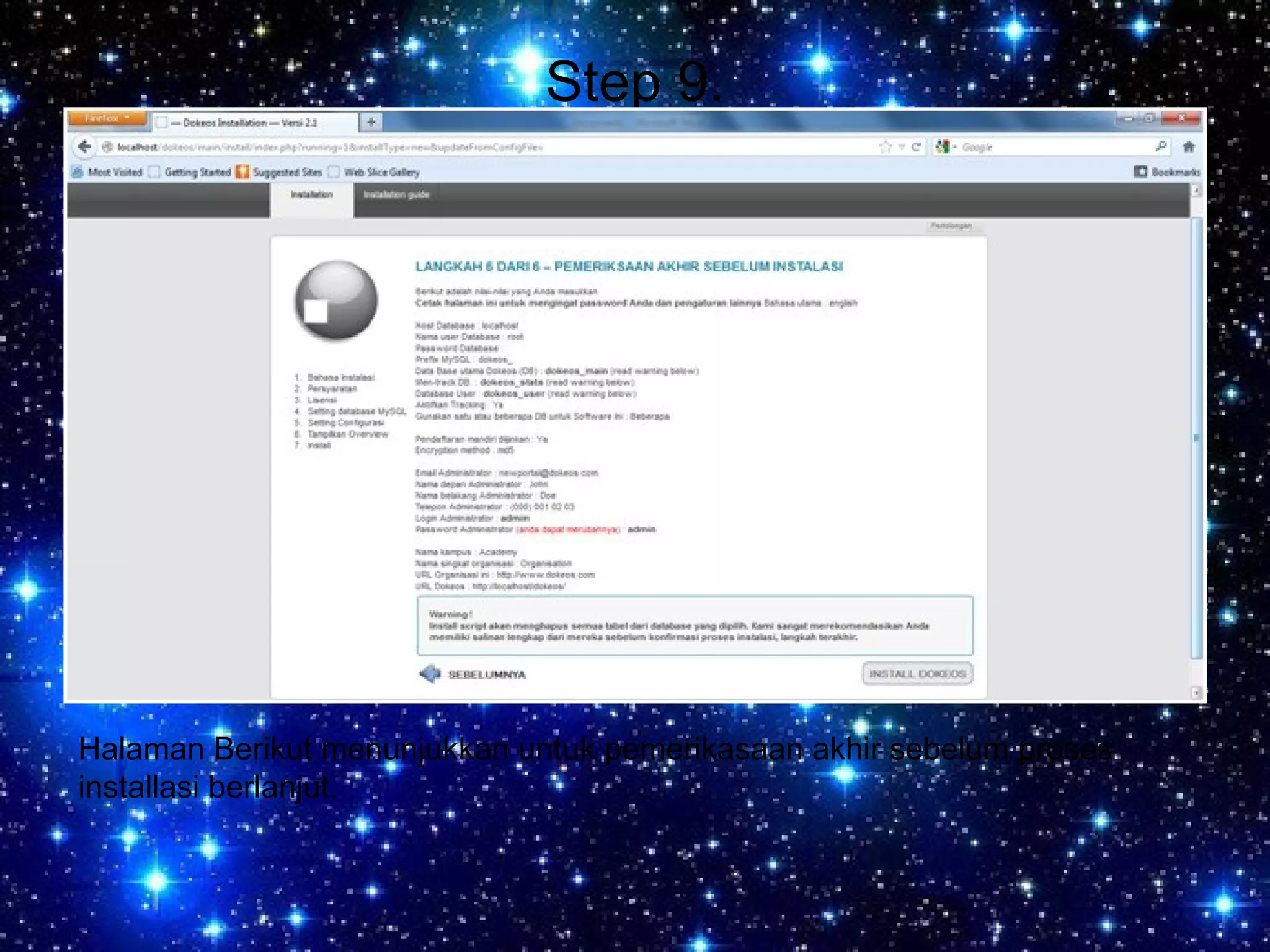
Task: Click the SEBELUMNYA previous link
Action: 487,674
